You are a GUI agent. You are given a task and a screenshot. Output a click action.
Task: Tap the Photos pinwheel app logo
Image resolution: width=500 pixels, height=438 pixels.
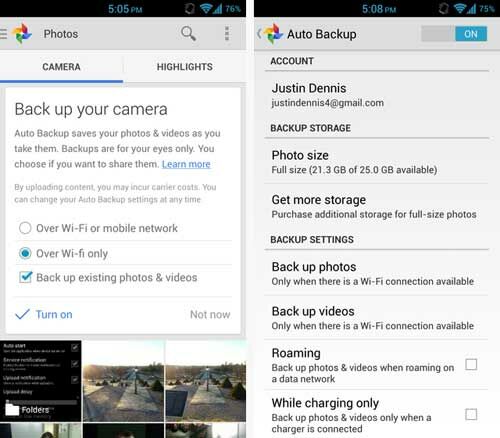(x=22, y=34)
